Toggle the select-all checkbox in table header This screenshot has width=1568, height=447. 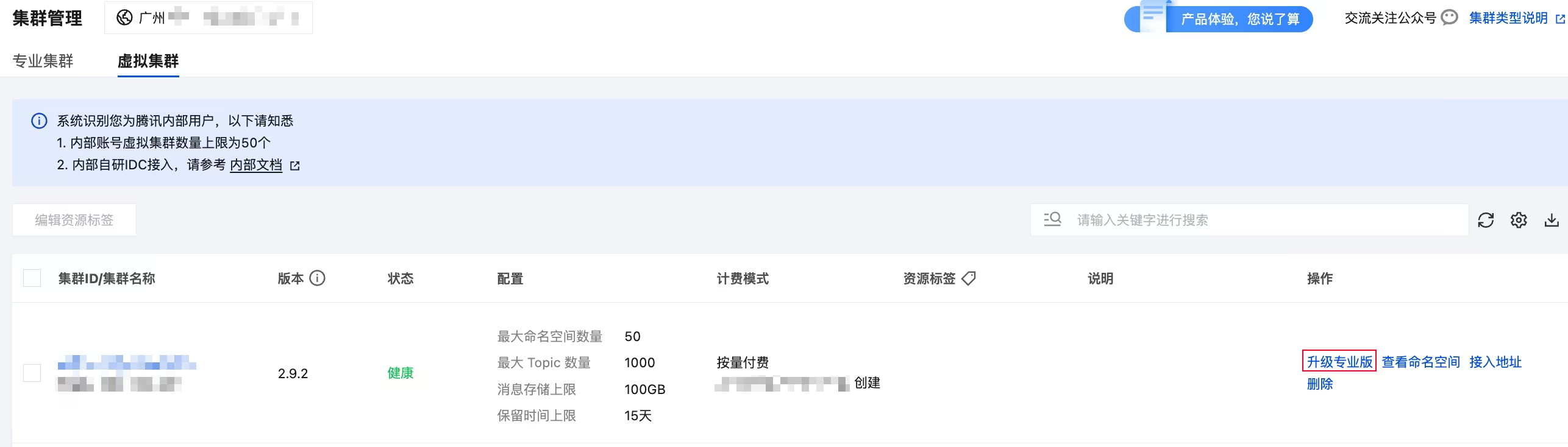[x=32, y=278]
